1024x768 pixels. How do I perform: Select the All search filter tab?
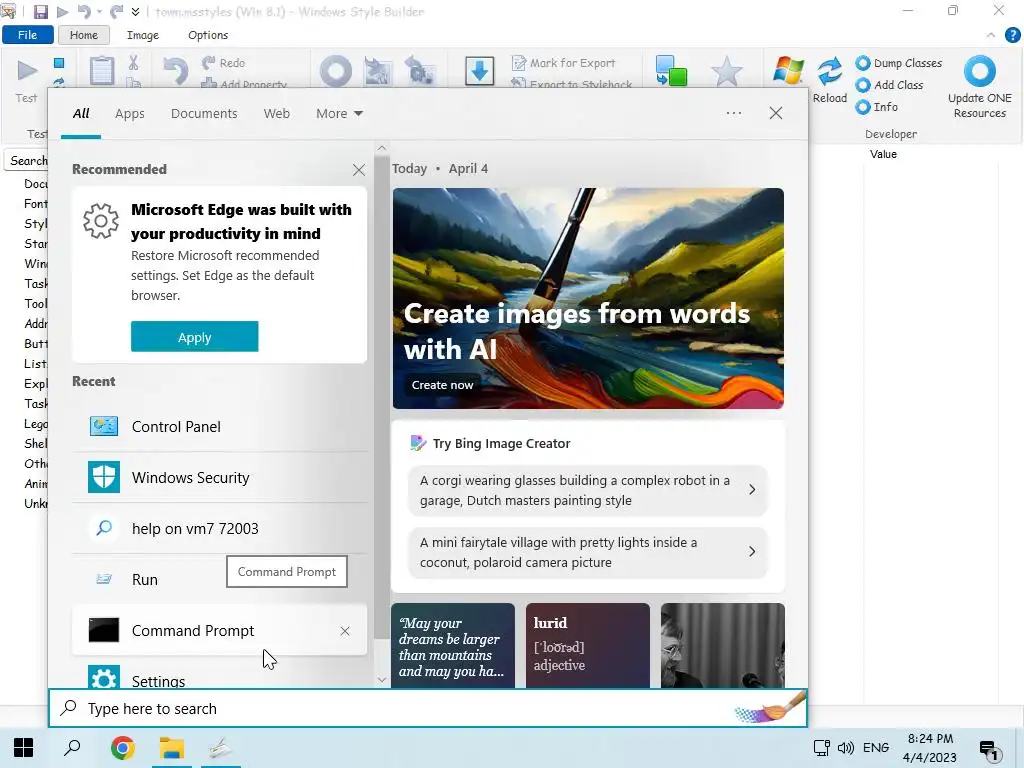click(81, 114)
